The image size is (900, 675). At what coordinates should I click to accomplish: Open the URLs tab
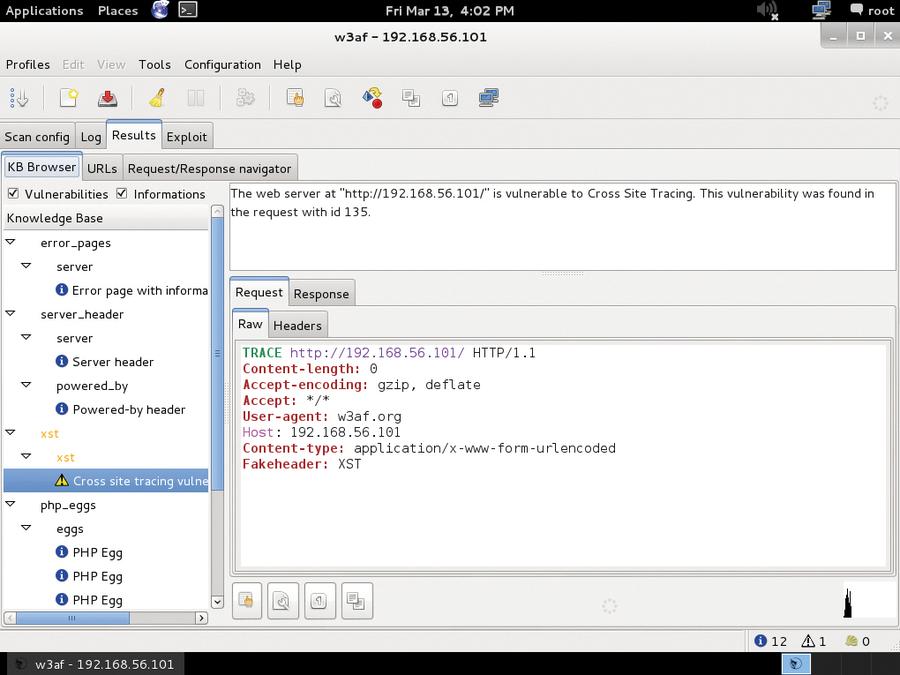coord(102,169)
